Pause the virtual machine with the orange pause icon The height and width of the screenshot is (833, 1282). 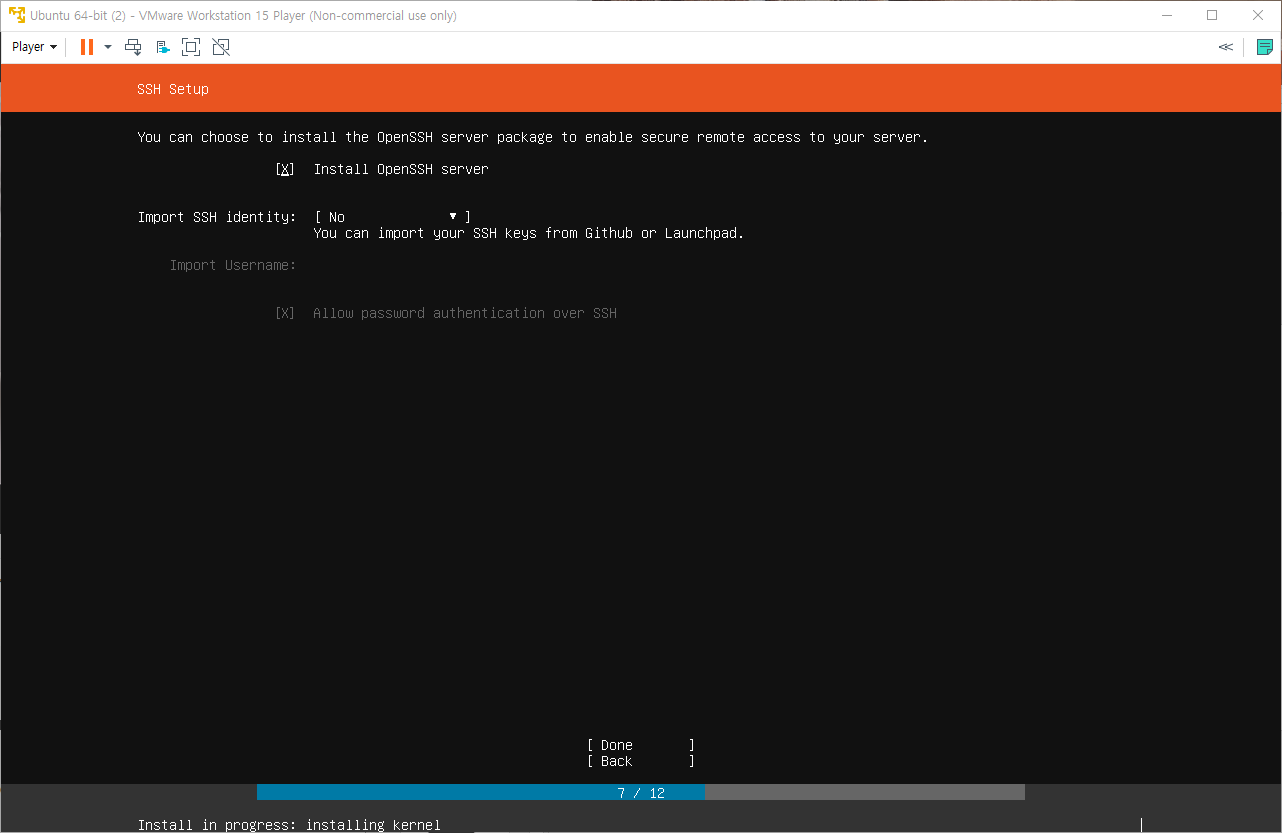[x=87, y=47]
